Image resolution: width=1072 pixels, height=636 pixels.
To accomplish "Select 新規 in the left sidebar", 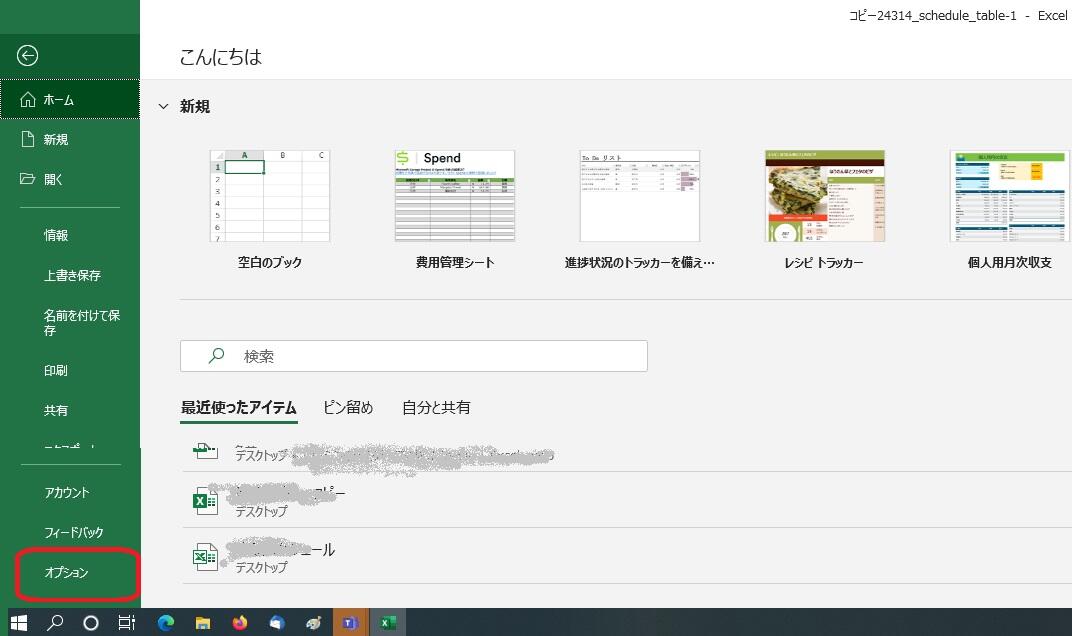I will (x=55, y=140).
